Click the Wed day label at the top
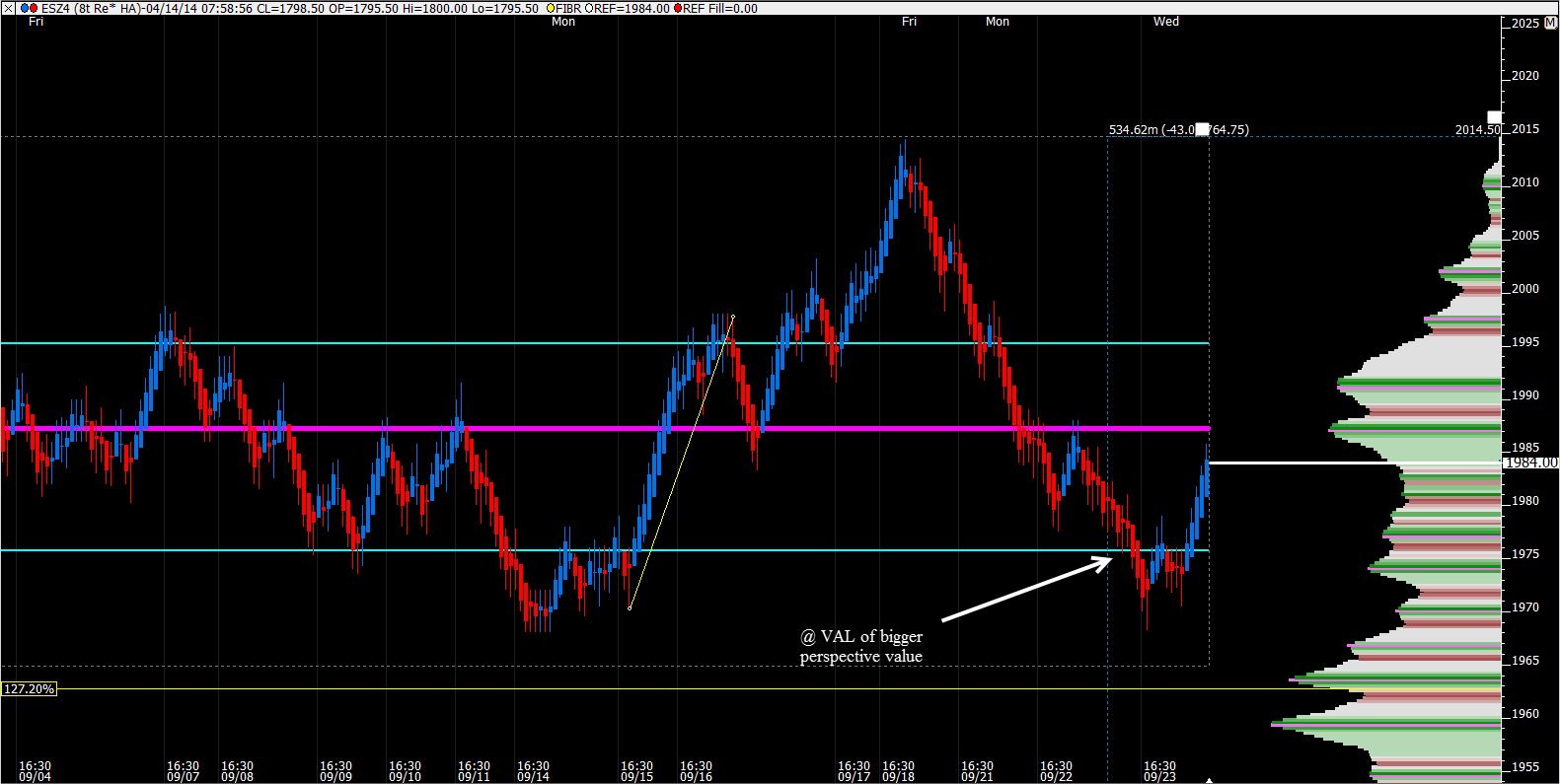Screen dimensions: 1560x784 [x=1166, y=22]
